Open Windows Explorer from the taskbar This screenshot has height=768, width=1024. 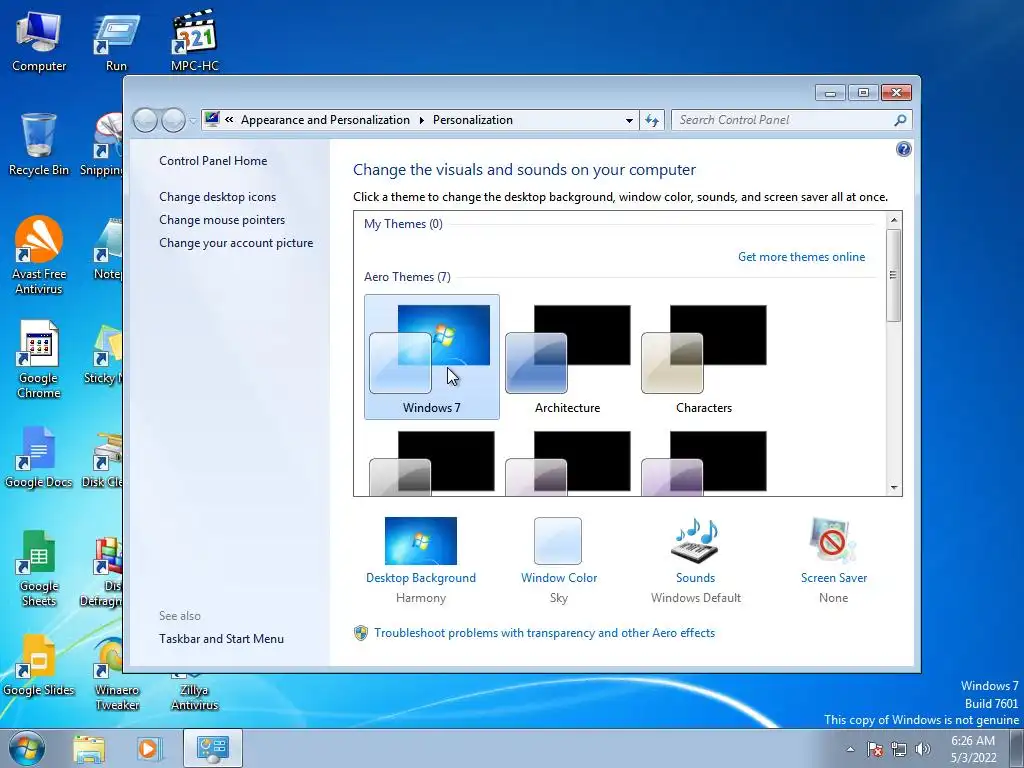(89, 749)
